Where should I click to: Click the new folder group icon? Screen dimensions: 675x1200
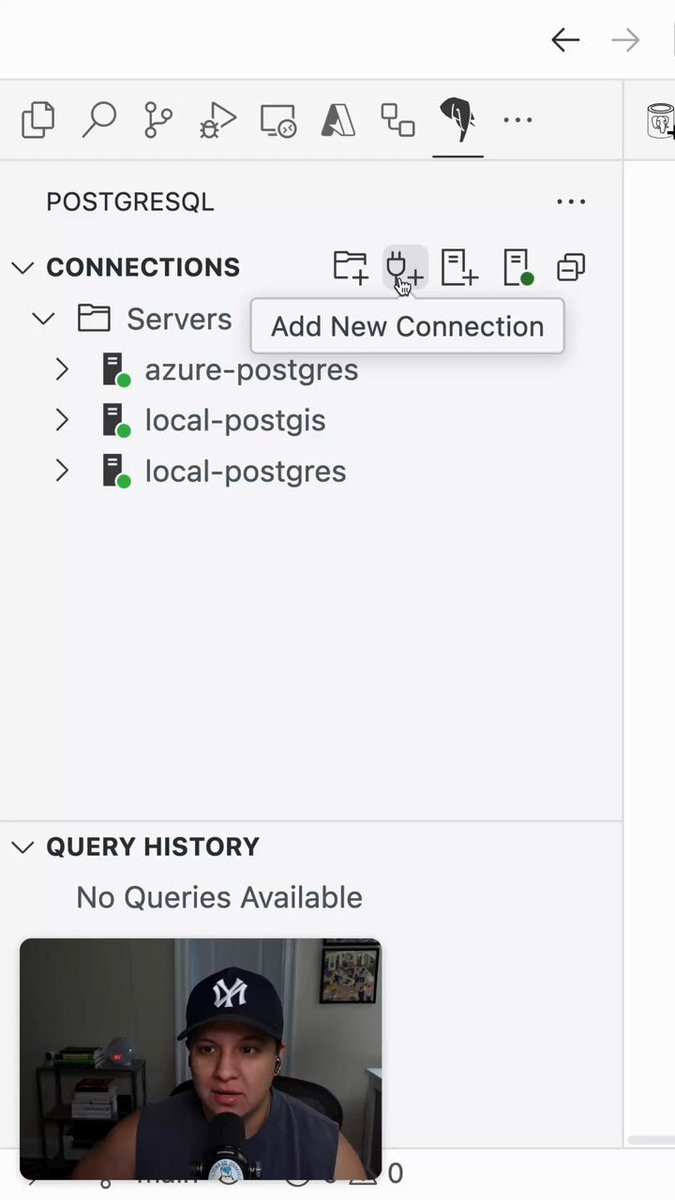tap(350, 267)
